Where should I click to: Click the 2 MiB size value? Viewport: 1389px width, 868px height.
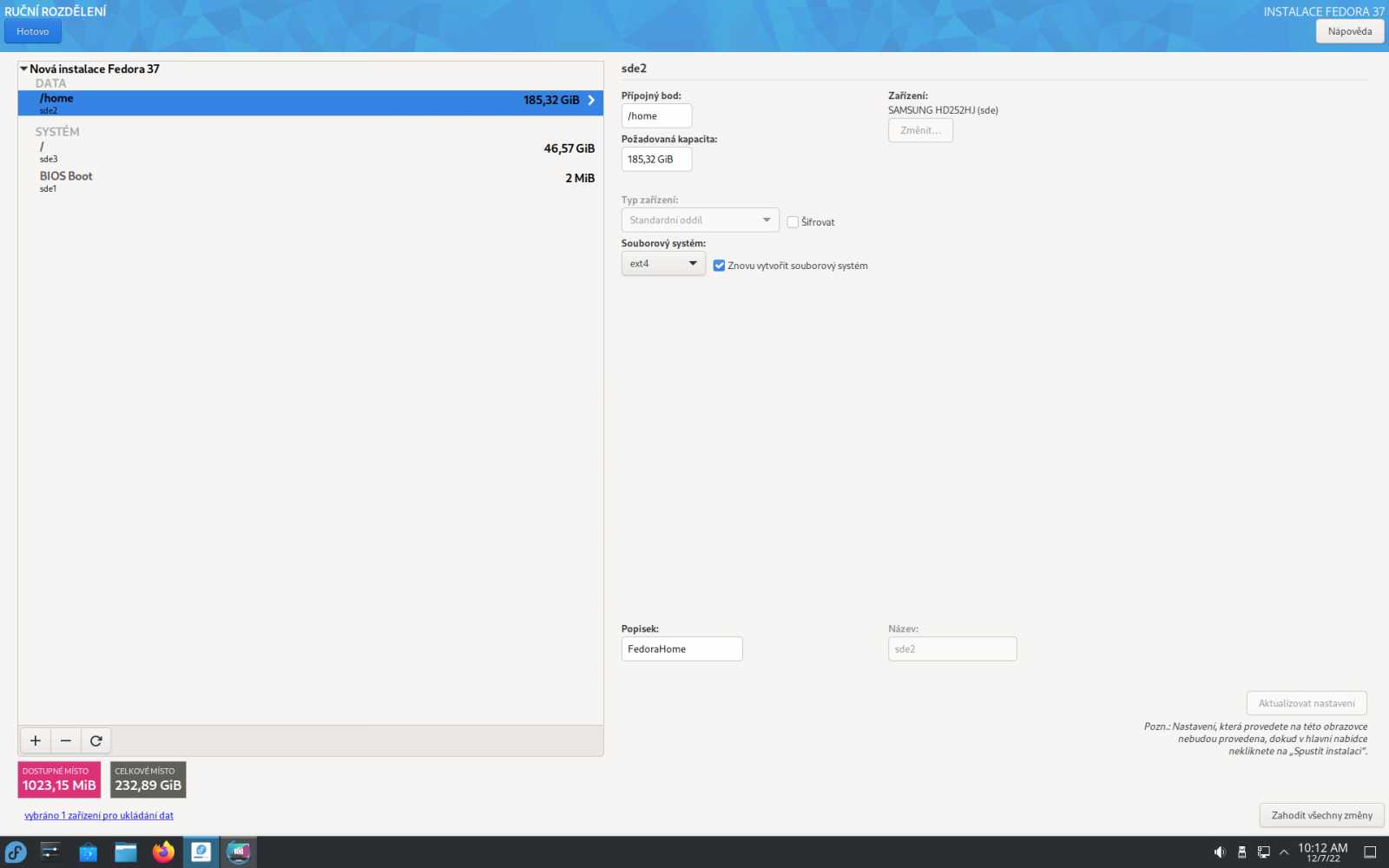580,178
